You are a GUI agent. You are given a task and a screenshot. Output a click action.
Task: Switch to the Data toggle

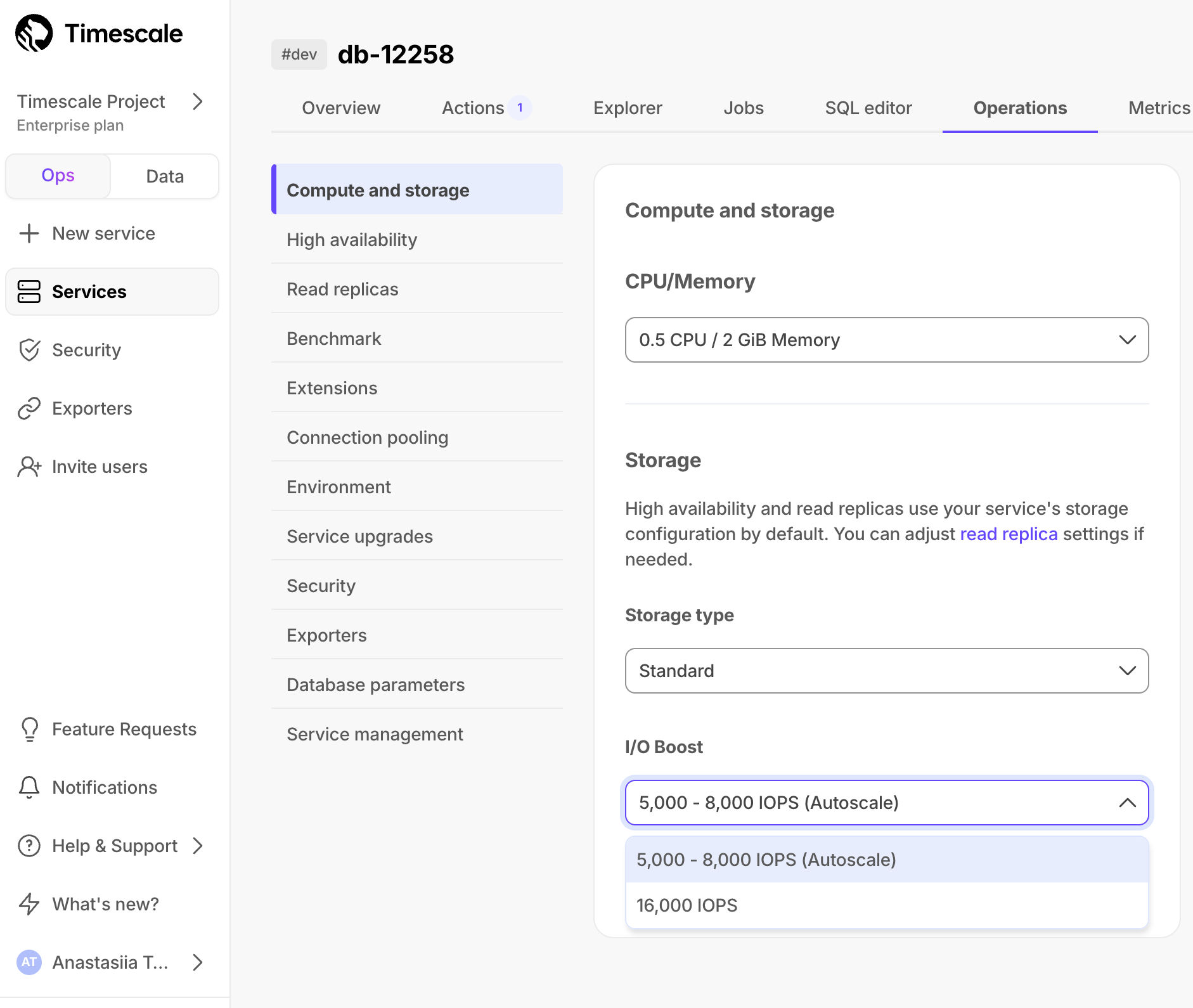click(165, 176)
